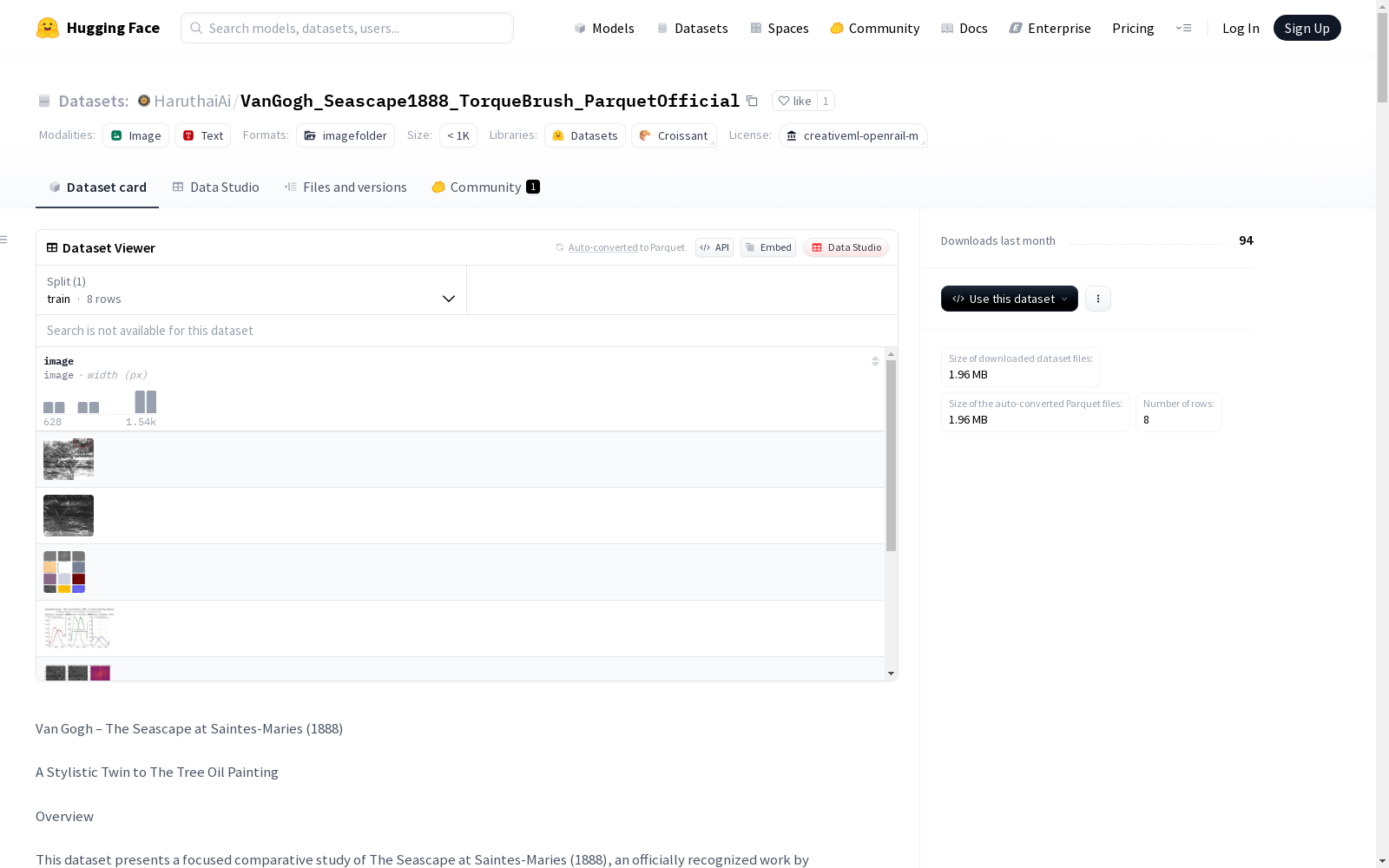Open the second dark texture thumbnail

point(69,516)
